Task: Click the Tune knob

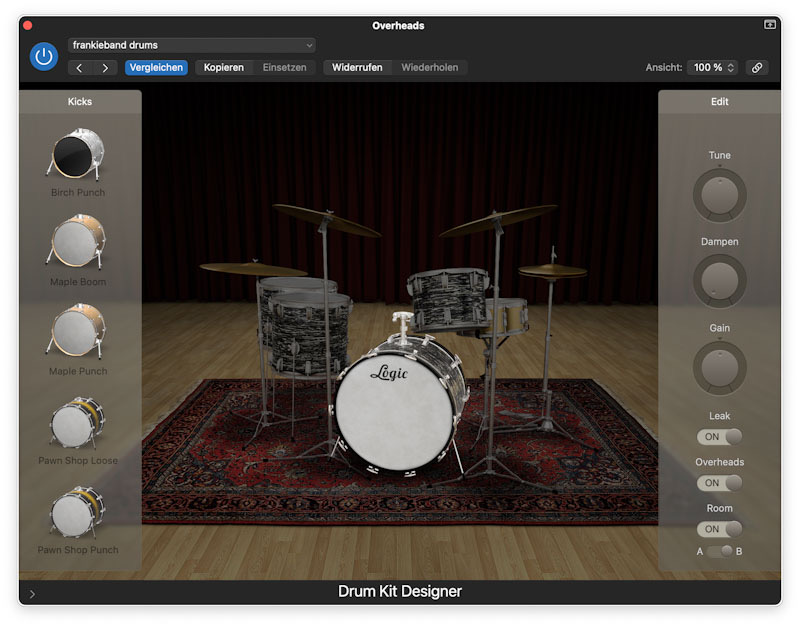Action: tap(719, 195)
